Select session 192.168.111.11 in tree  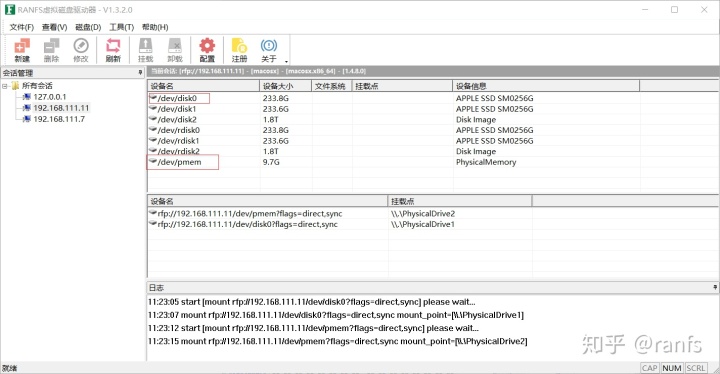pos(61,108)
